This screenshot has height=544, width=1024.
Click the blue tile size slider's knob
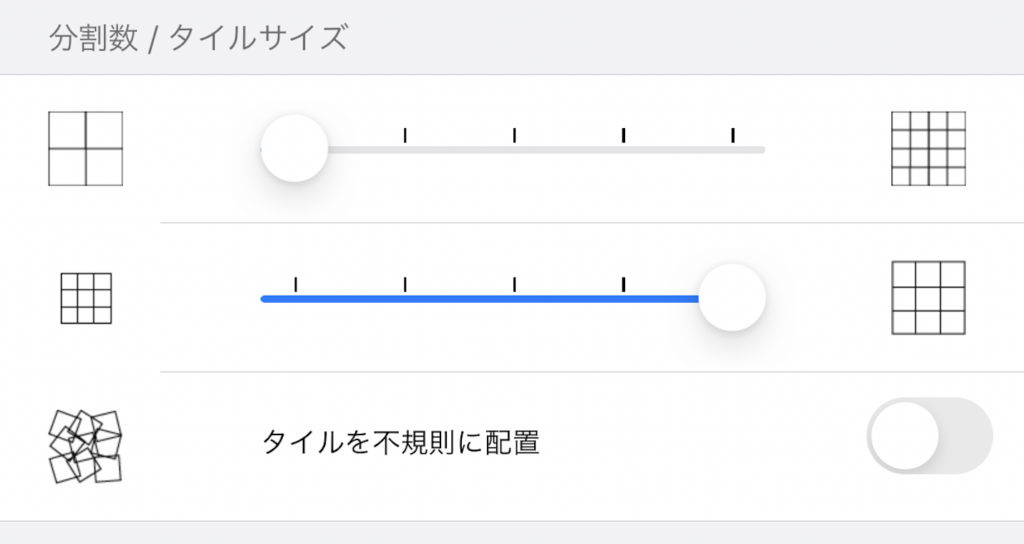pyautogui.click(x=731, y=298)
